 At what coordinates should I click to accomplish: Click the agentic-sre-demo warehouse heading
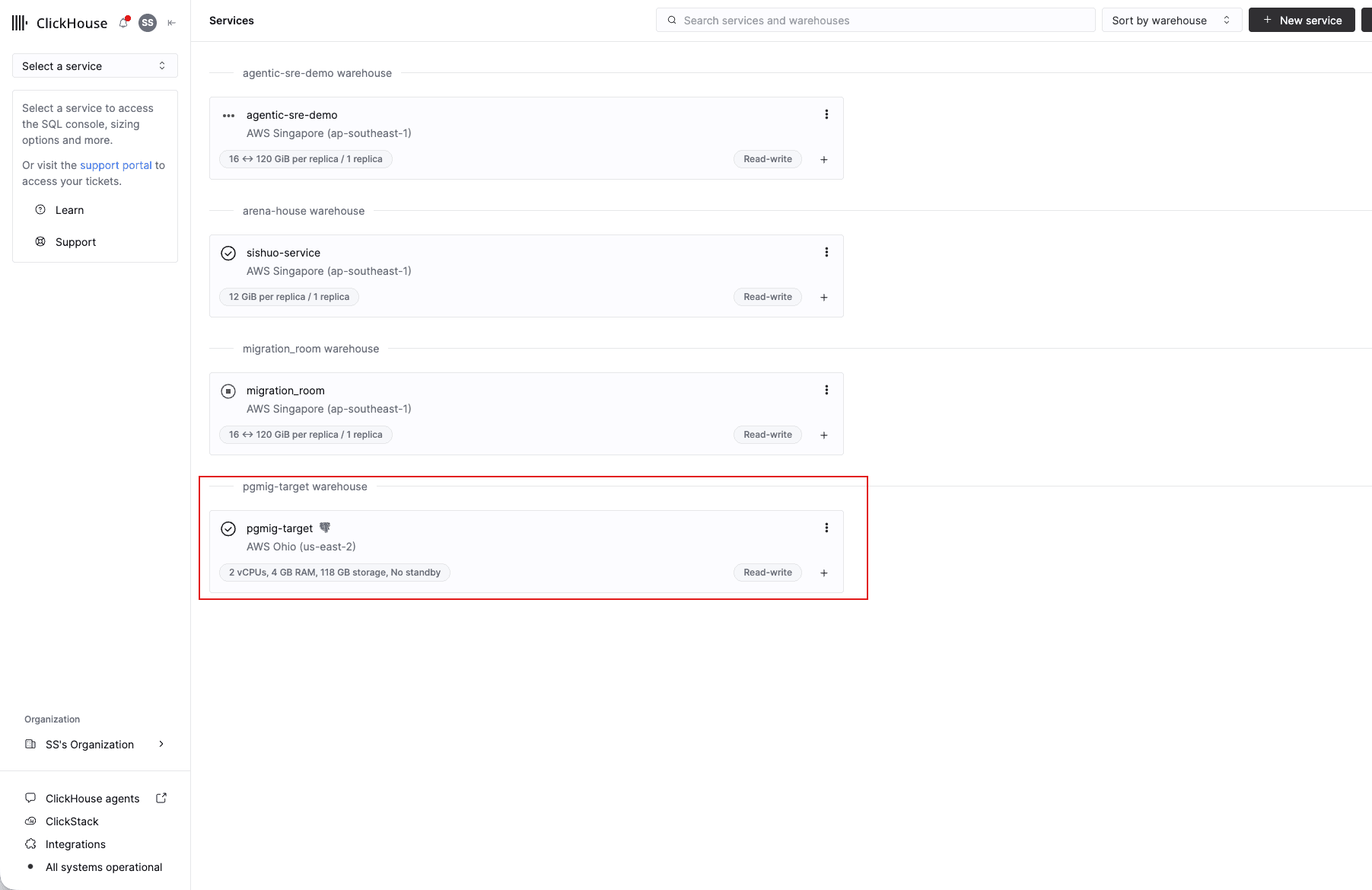pyautogui.click(x=317, y=73)
